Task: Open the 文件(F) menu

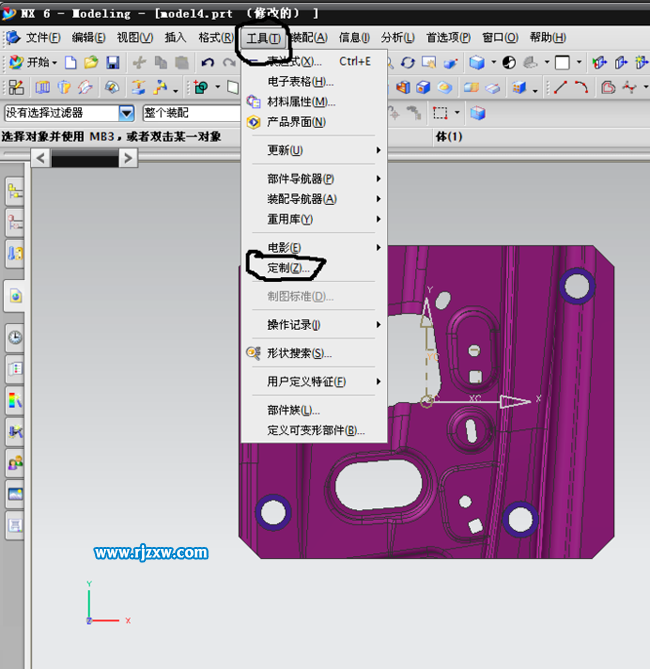Action: [43, 38]
